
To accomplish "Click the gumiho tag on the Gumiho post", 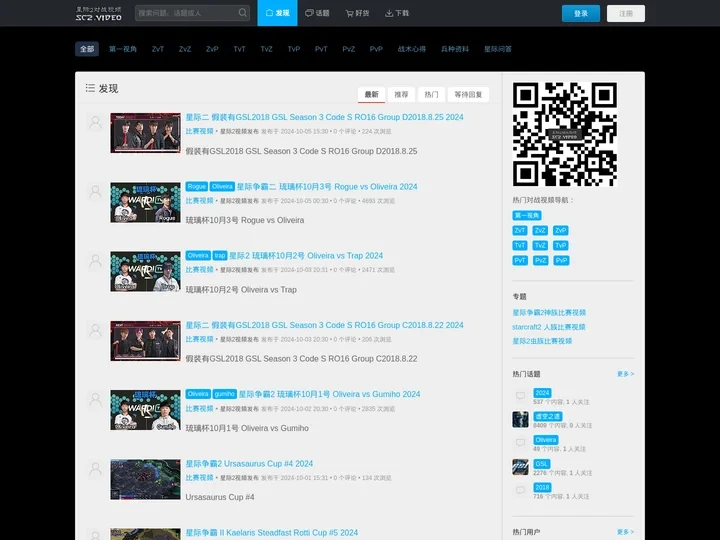I will coord(225,394).
